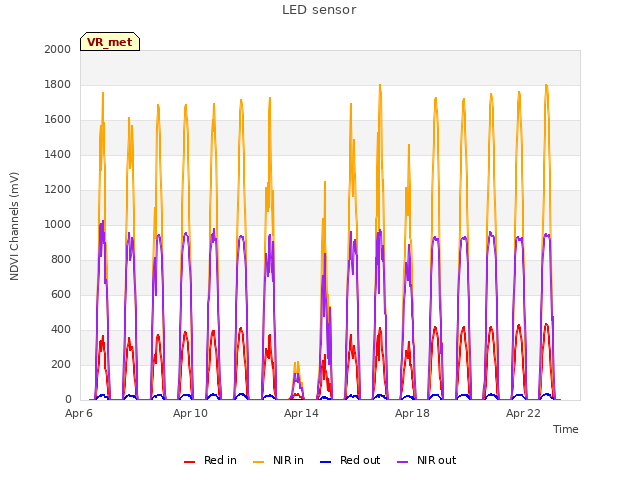Click the 1400 y-axis tick label

[x=58, y=154]
